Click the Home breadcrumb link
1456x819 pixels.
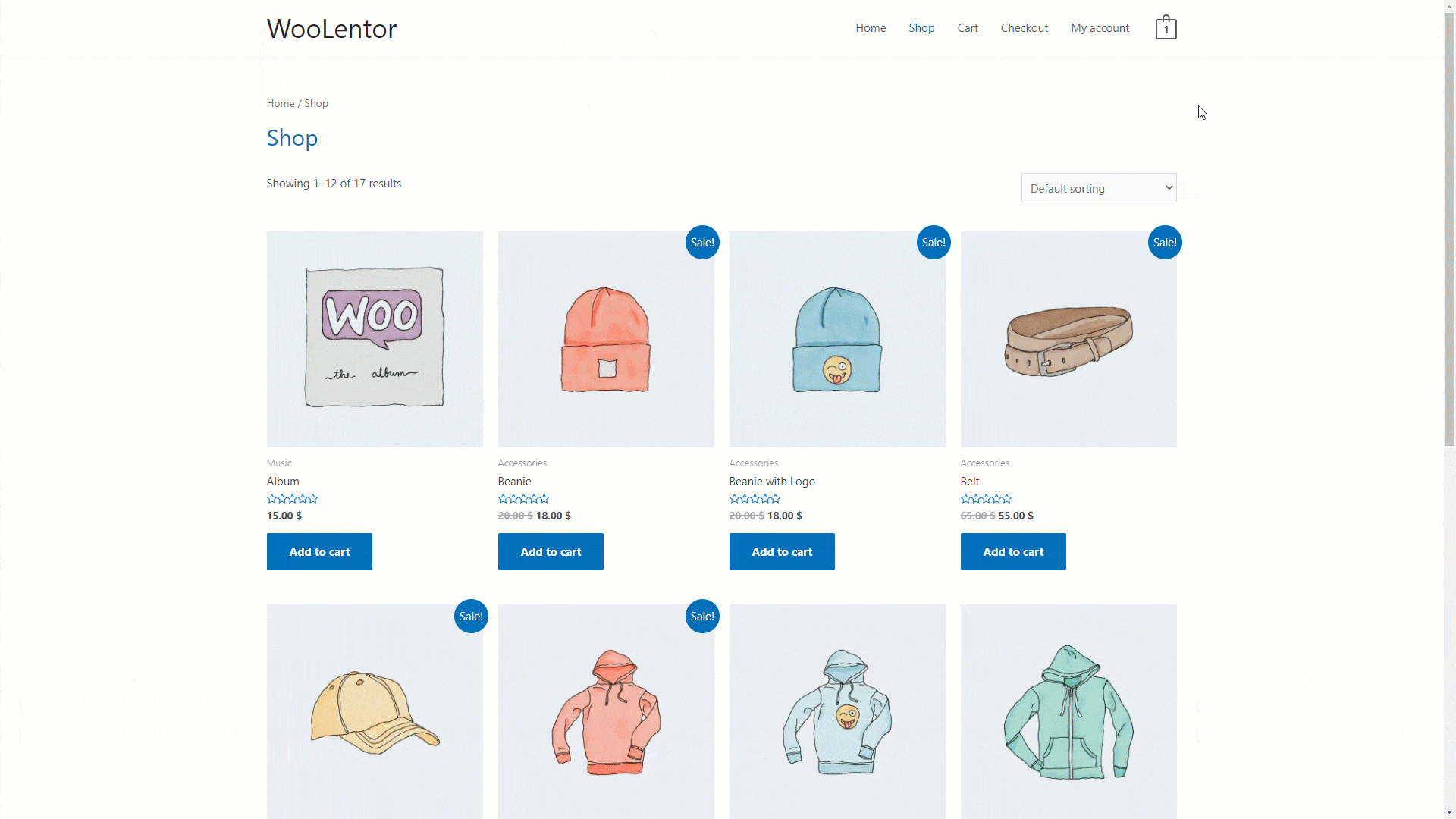pyautogui.click(x=281, y=103)
